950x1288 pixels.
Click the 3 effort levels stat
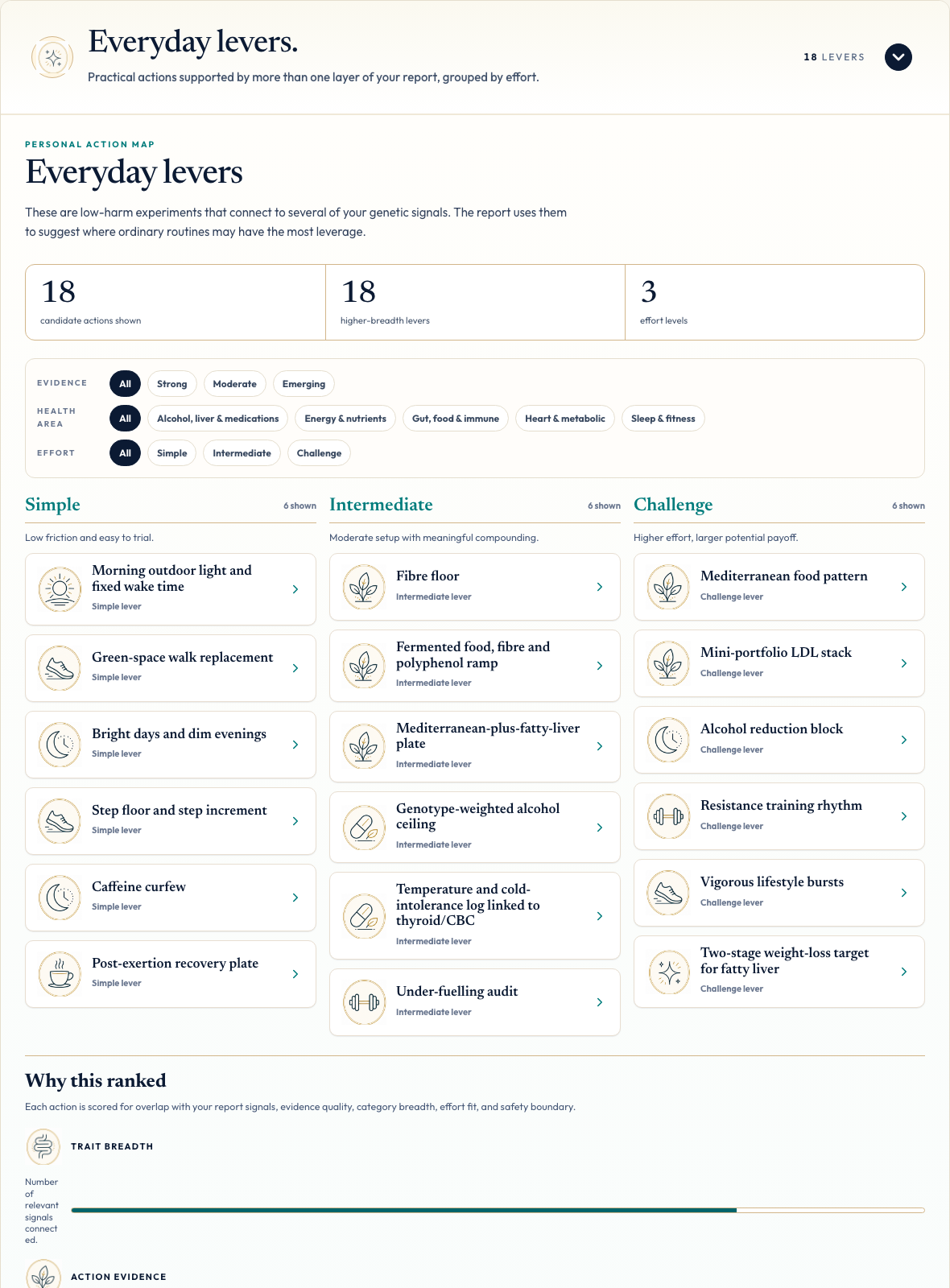click(x=774, y=303)
